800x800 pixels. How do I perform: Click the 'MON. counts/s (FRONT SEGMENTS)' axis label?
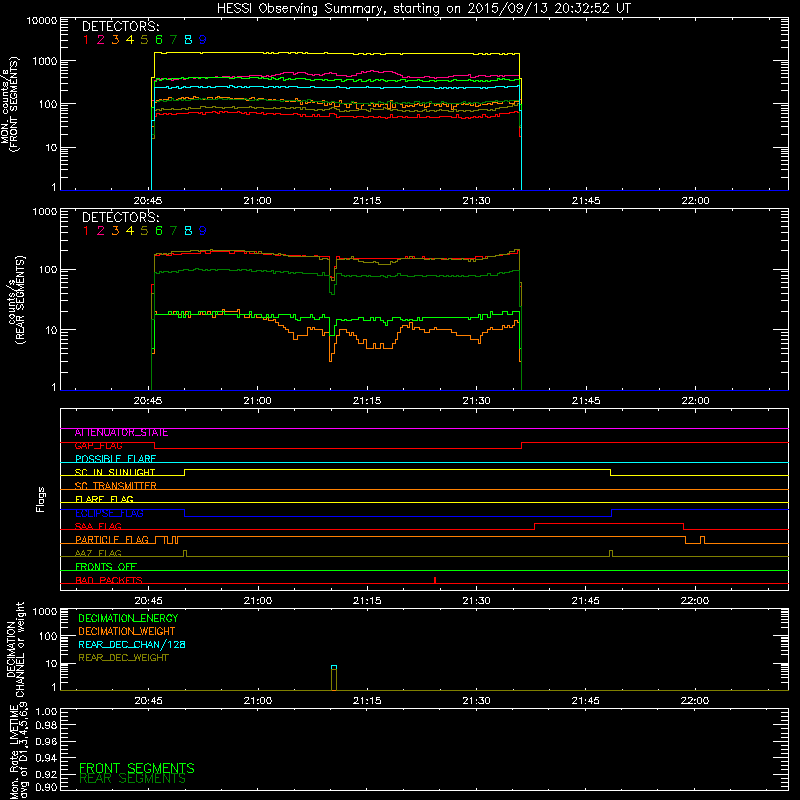pos(9,105)
